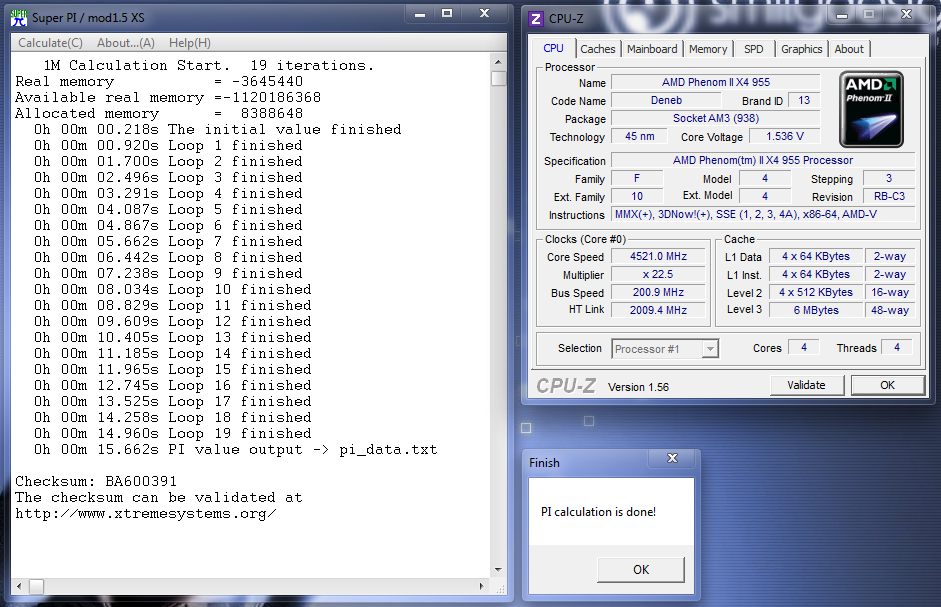941x607 pixels.
Task: Open the Graphics tab
Action: click(802, 49)
